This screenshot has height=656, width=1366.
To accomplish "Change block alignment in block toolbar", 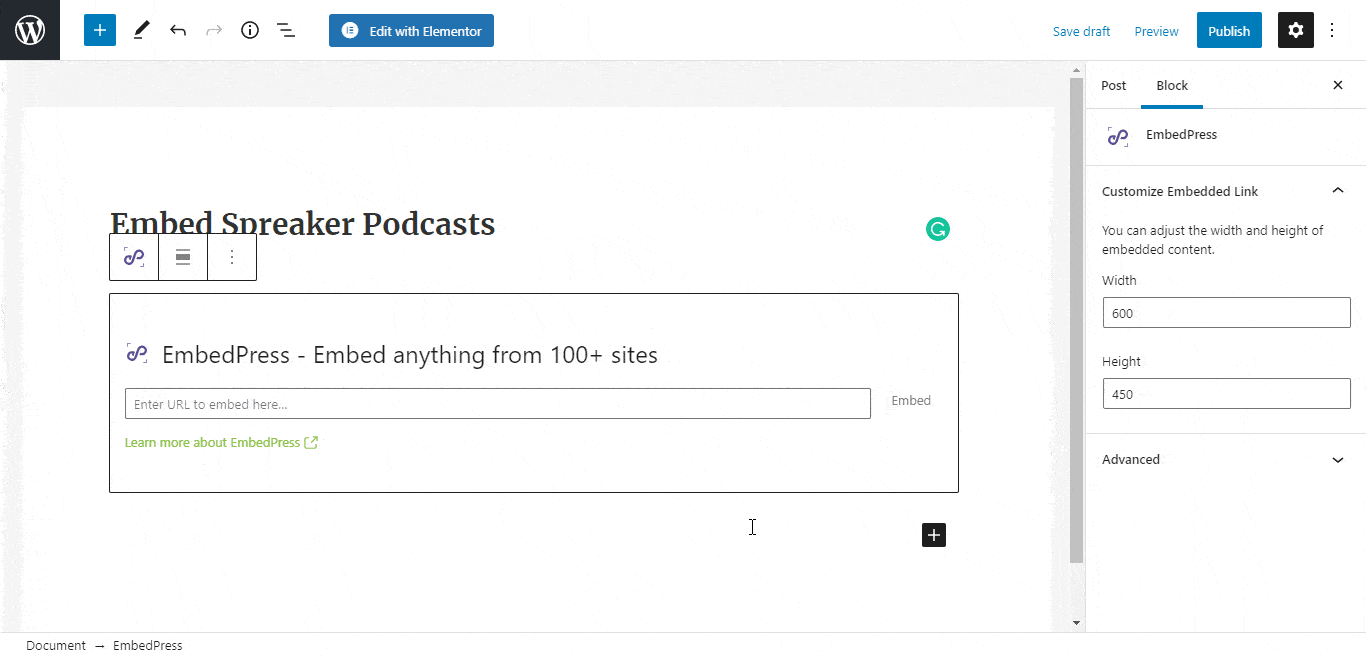I will click(183, 257).
